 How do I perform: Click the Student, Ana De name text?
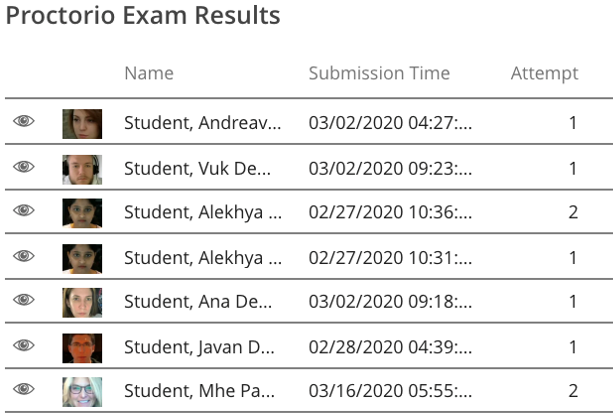(x=199, y=302)
